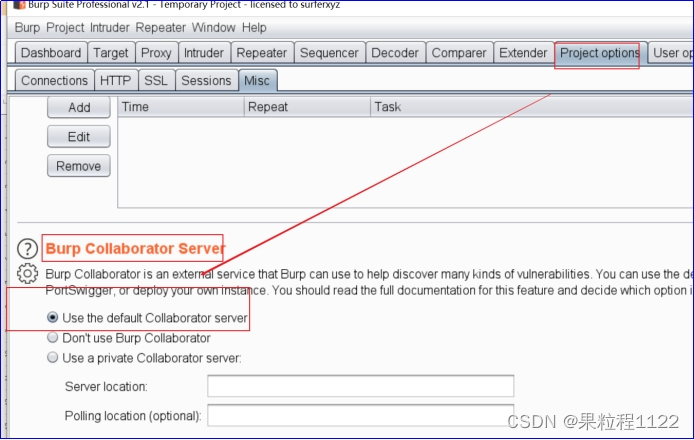Switch to the Repeater main tab
Image resolution: width=694 pixels, height=440 pixels.
(262, 53)
